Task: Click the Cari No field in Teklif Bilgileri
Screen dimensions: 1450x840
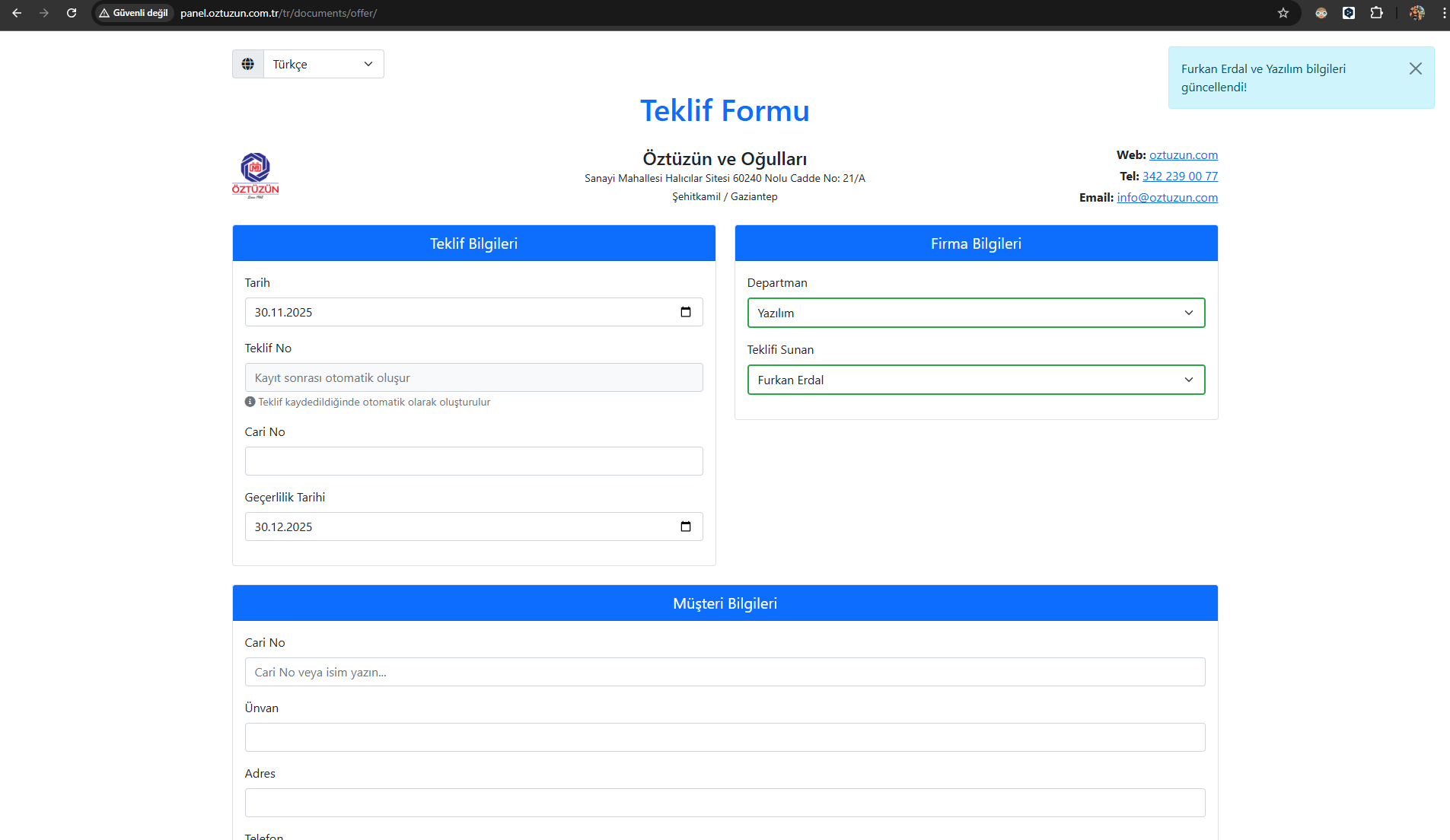Action: 473,461
